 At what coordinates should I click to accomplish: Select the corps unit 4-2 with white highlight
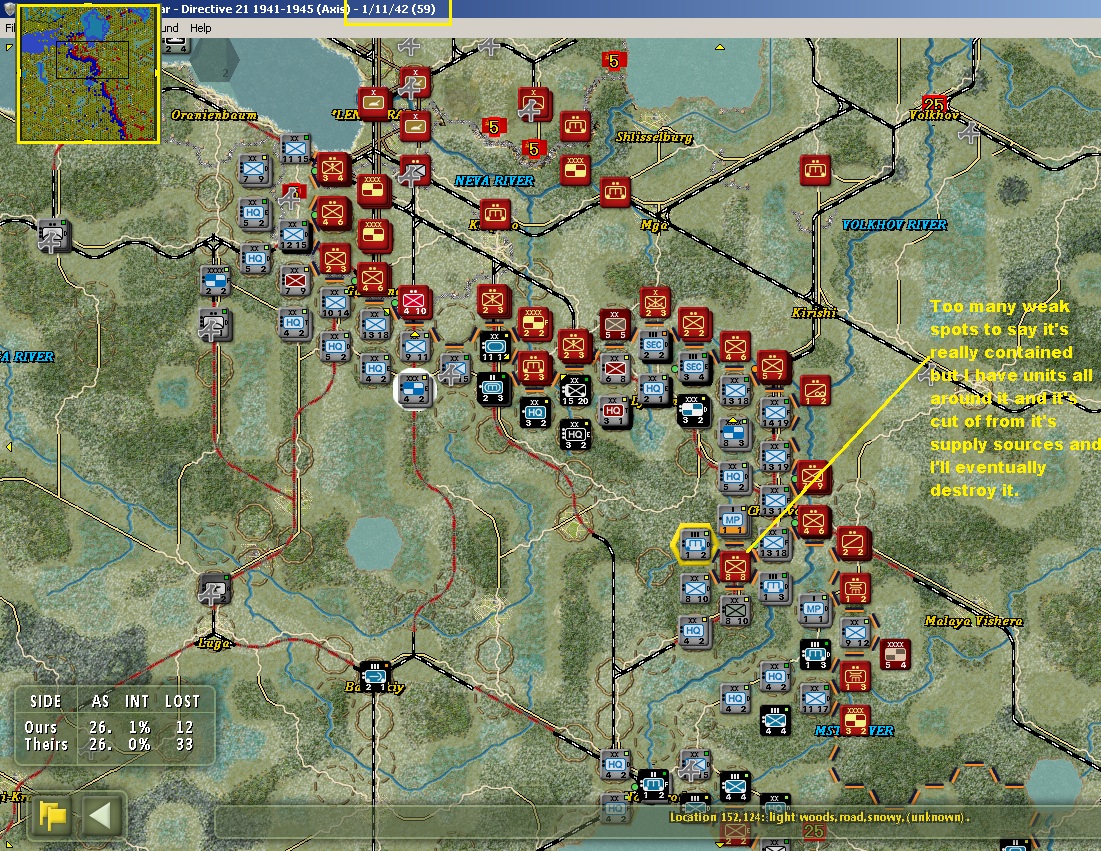click(414, 389)
